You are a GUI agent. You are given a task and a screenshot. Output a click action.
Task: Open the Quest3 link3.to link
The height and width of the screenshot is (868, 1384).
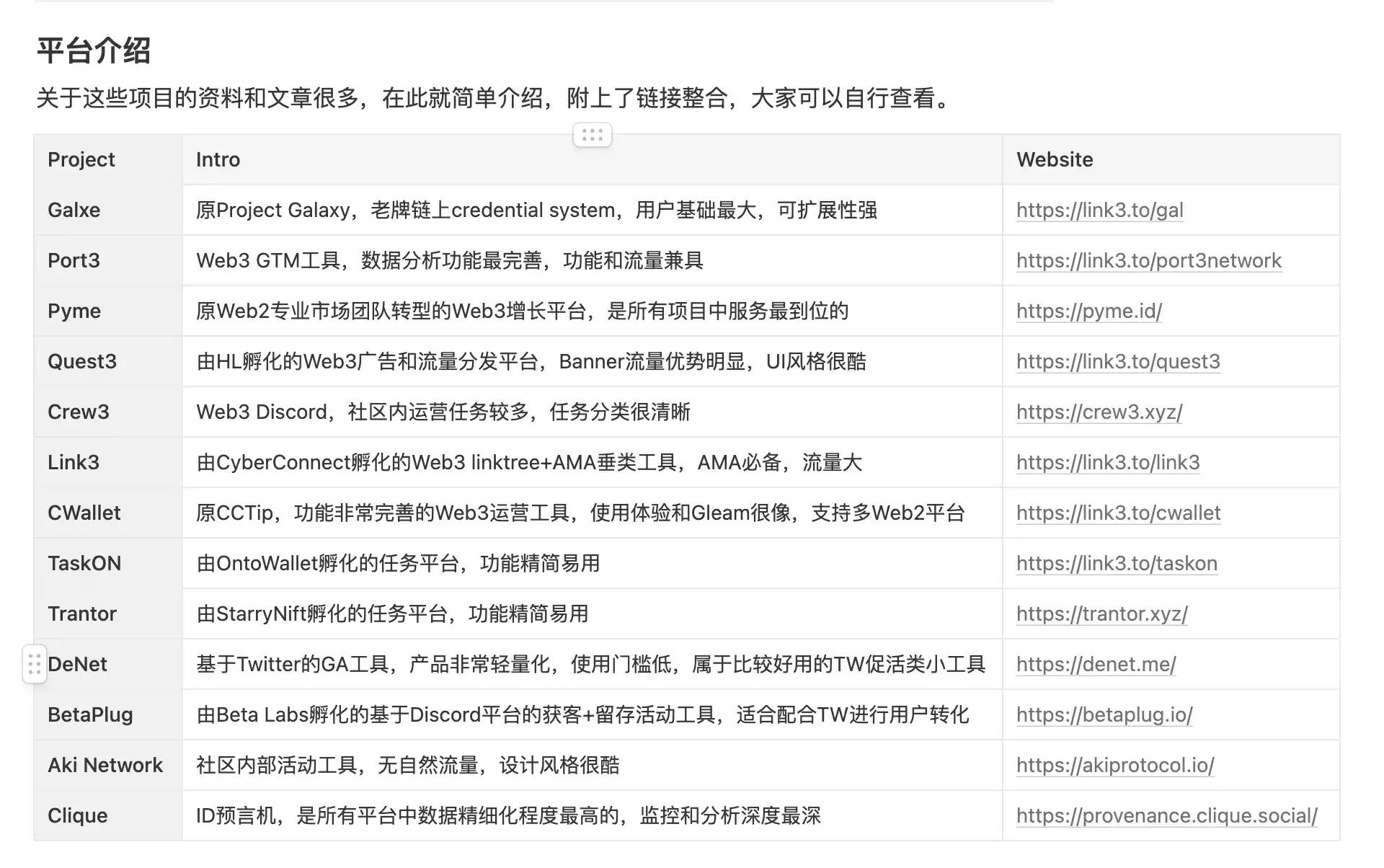[x=1118, y=361]
